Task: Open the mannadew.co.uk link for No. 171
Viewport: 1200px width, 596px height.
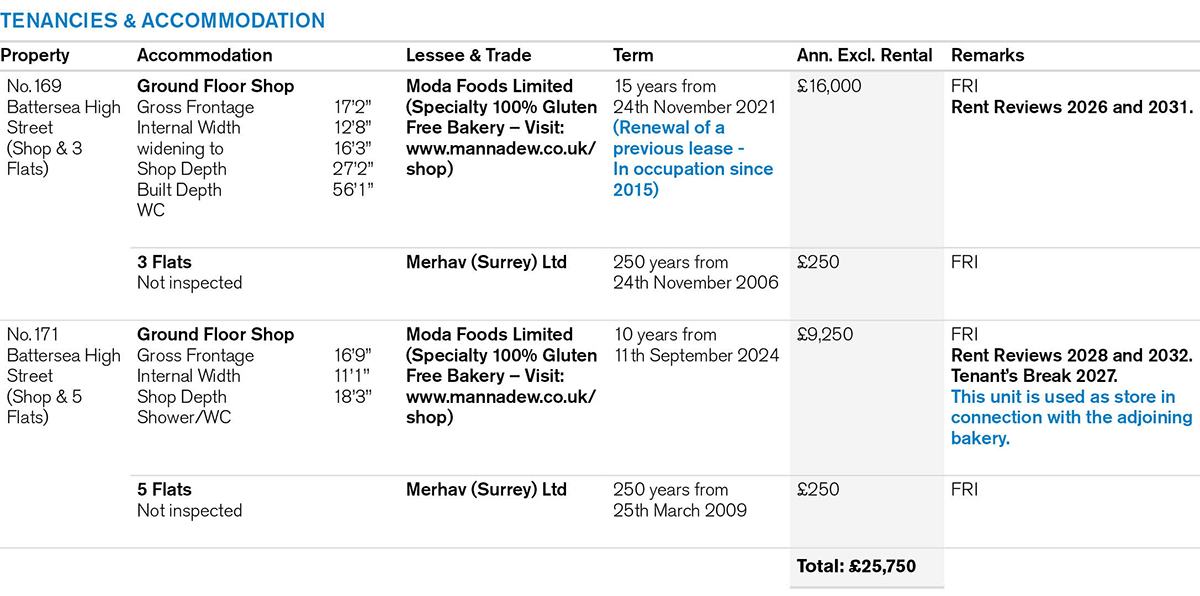Action: coord(501,396)
